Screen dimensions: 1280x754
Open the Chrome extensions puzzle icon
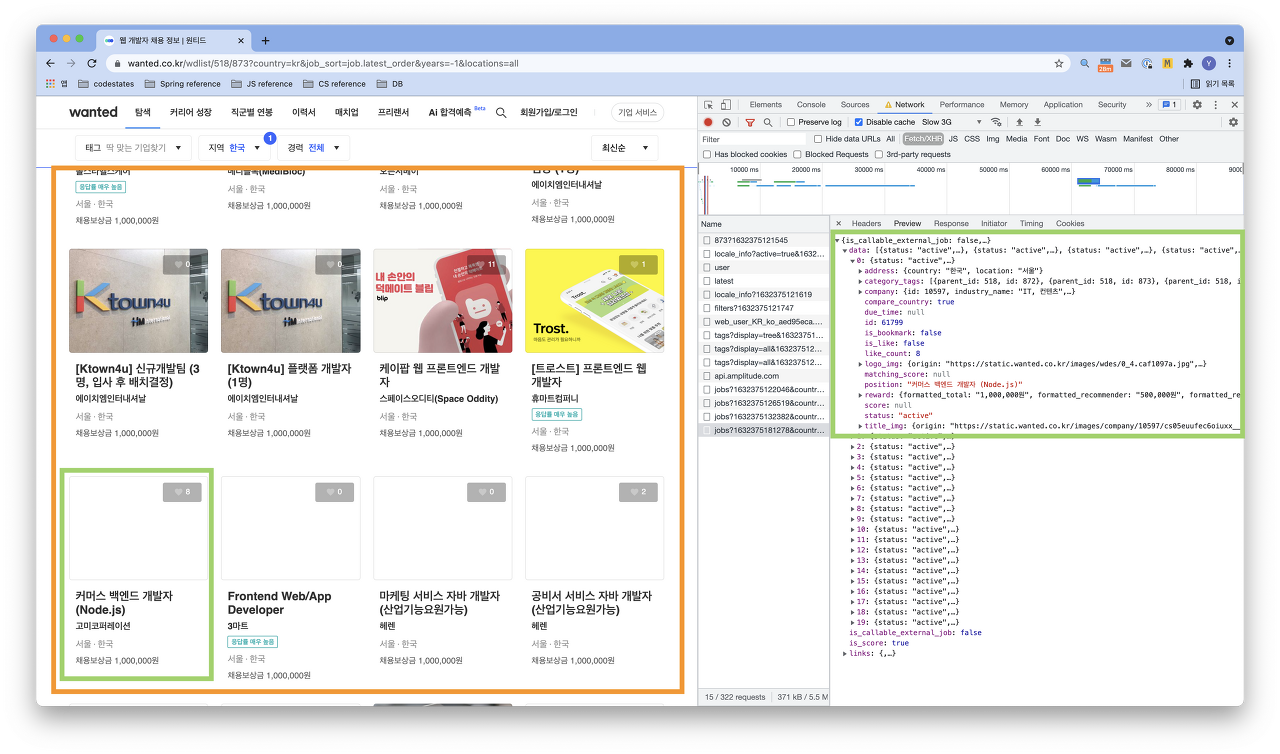click(x=1188, y=63)
